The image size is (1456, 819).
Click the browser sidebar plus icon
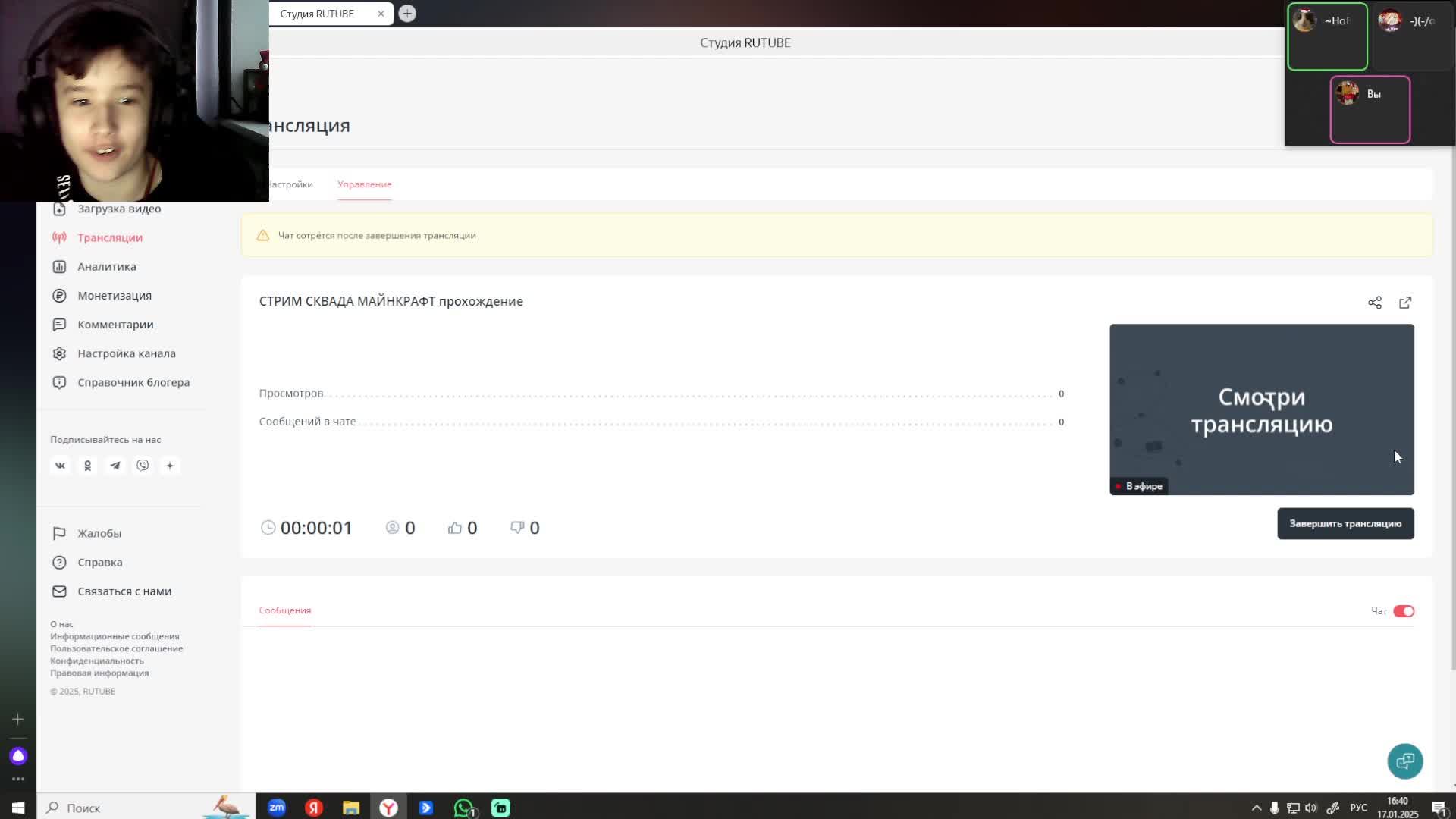18,719
